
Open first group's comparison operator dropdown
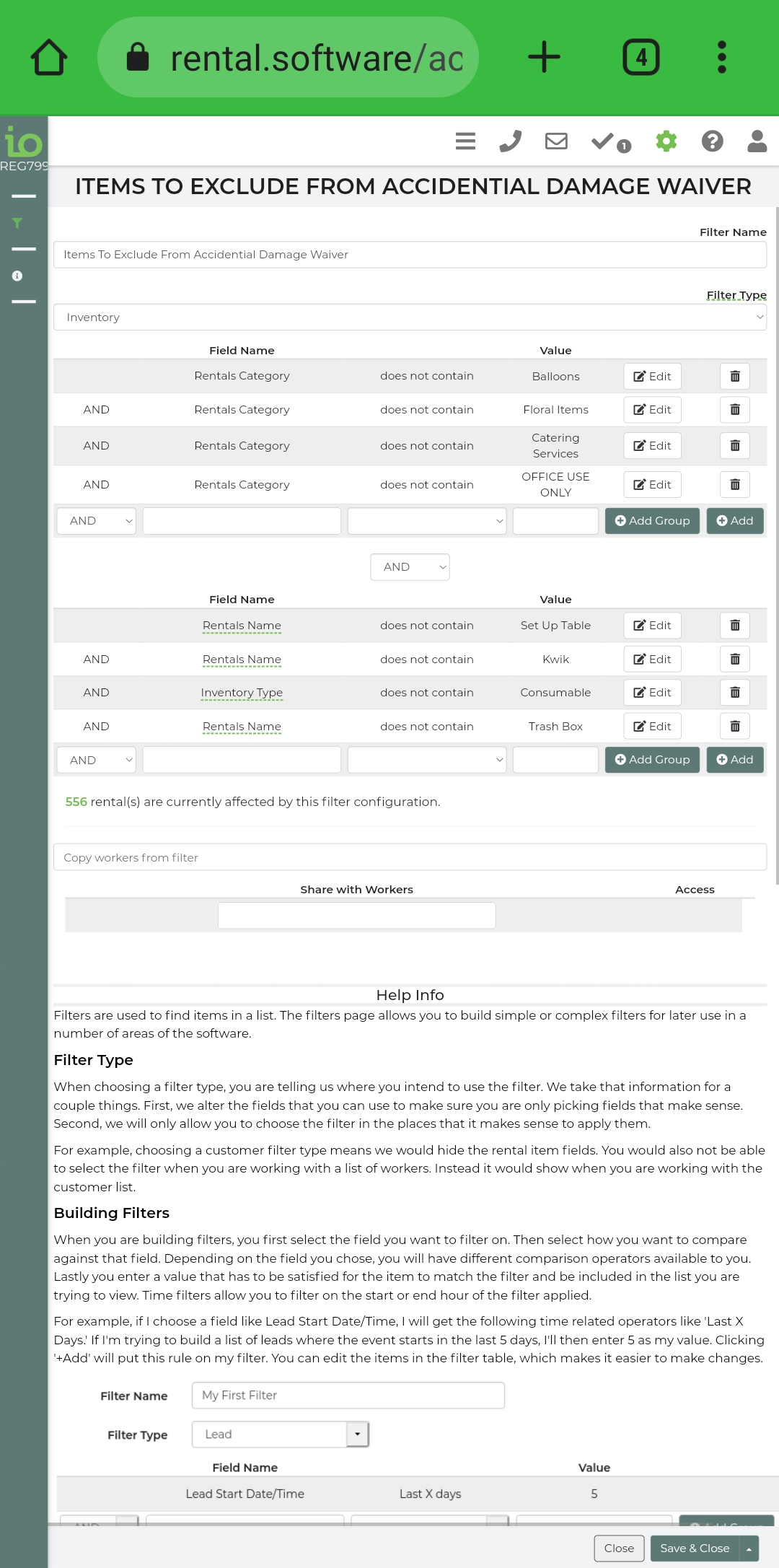tap(426, 521)
